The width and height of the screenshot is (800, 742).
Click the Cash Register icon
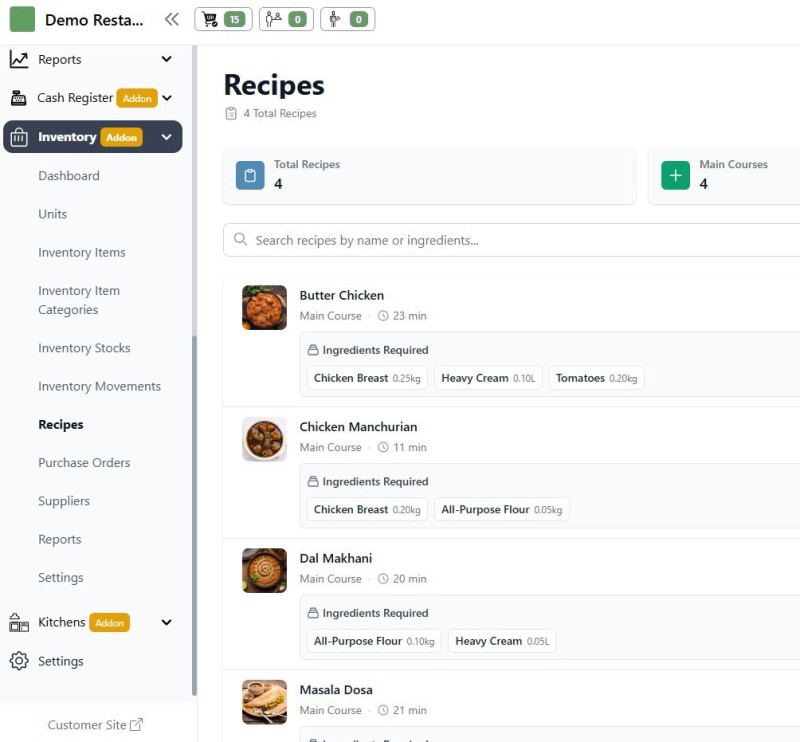(x=20, y=98)
